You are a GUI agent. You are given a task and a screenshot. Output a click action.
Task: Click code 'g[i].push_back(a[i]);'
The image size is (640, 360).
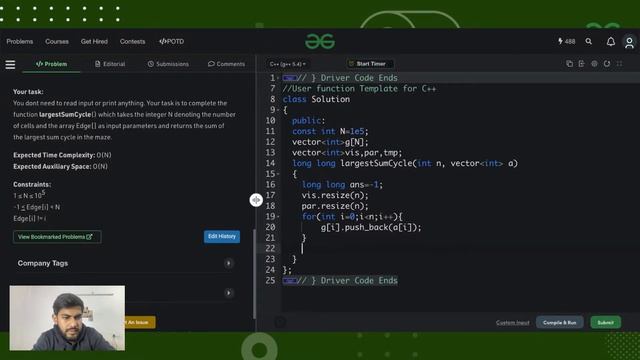(371, 227)
